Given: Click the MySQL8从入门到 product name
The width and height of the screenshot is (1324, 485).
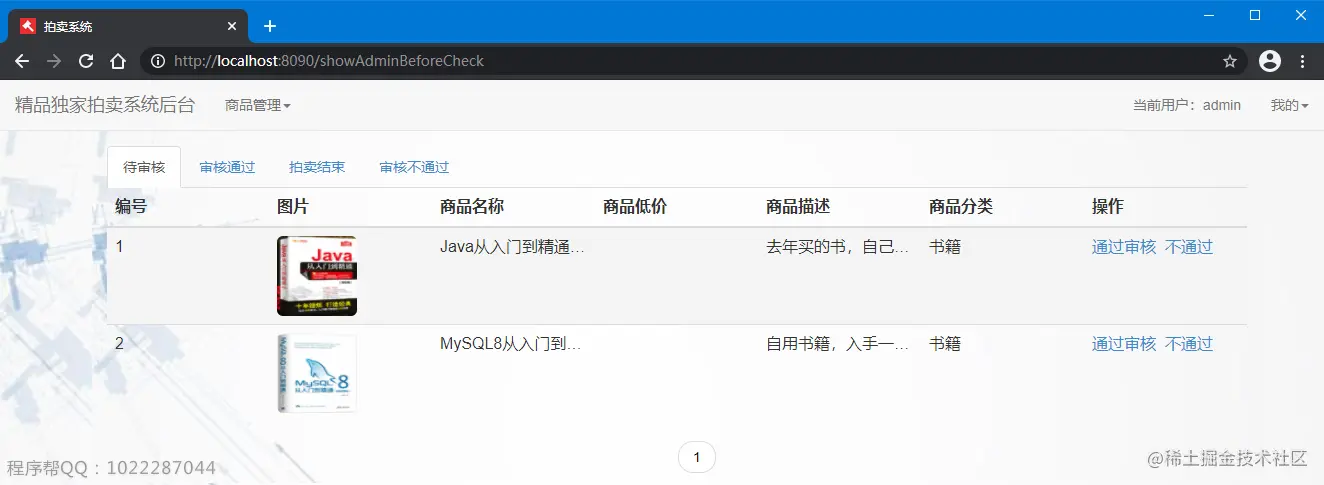Looking at the screenshot, I should point(511,344).
